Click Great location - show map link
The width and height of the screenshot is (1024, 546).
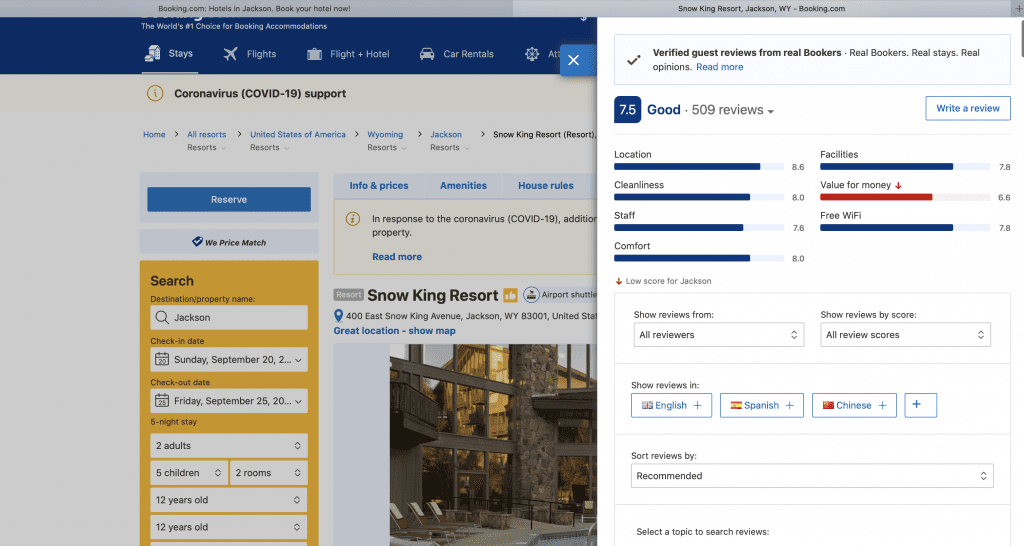[x=394, y=330]
